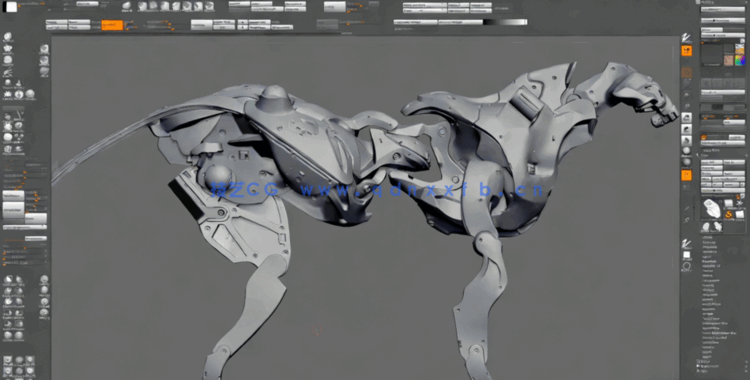
Task: Click the tall light button right of orange button
Action: [x=201, y=25]
